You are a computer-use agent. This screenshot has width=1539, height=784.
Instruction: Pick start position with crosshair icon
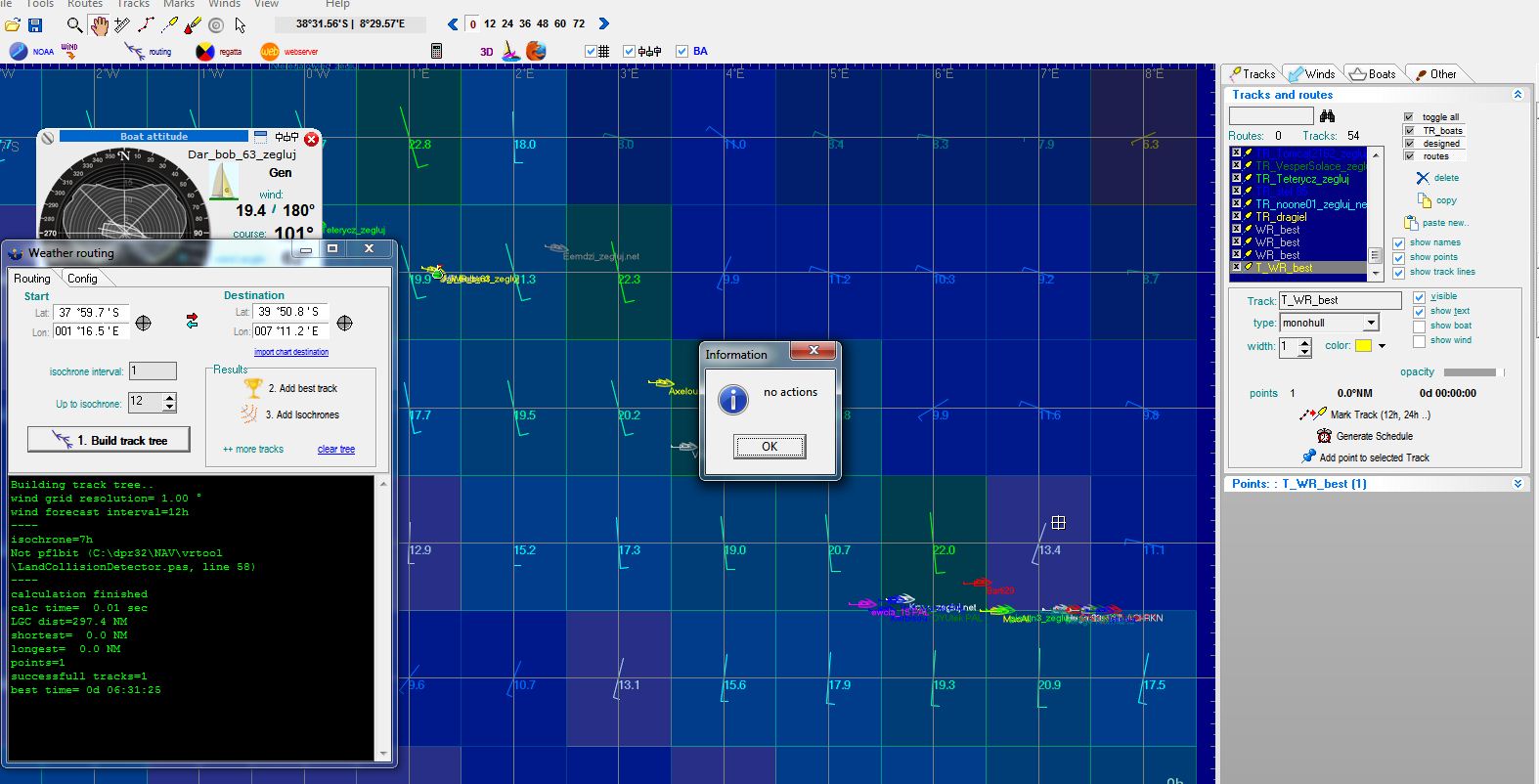point(144,323)
